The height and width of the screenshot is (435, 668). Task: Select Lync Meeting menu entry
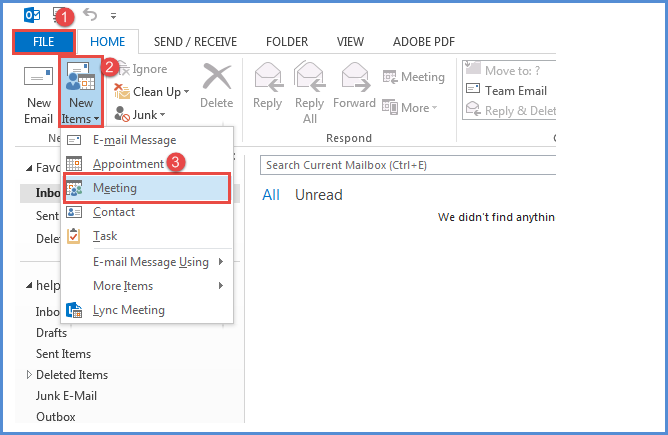(x=128, y=310)
